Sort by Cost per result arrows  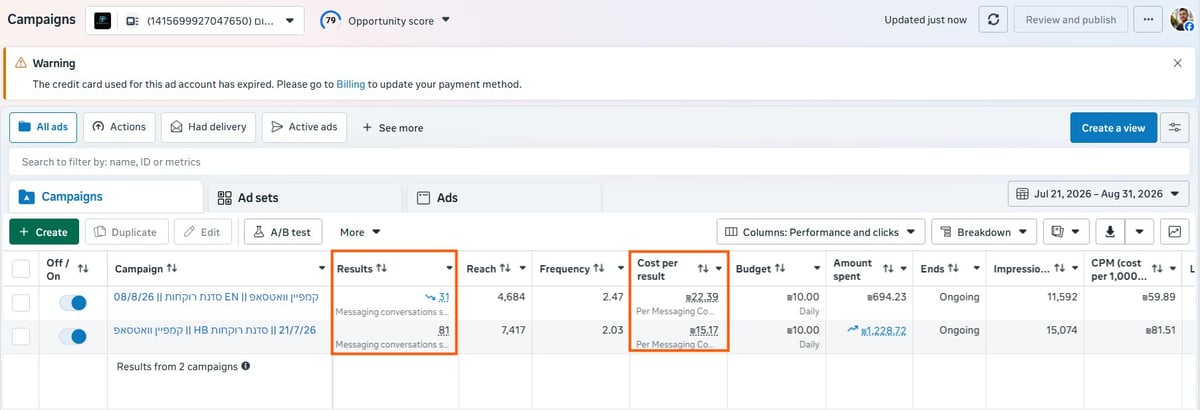tap(703, 269)
